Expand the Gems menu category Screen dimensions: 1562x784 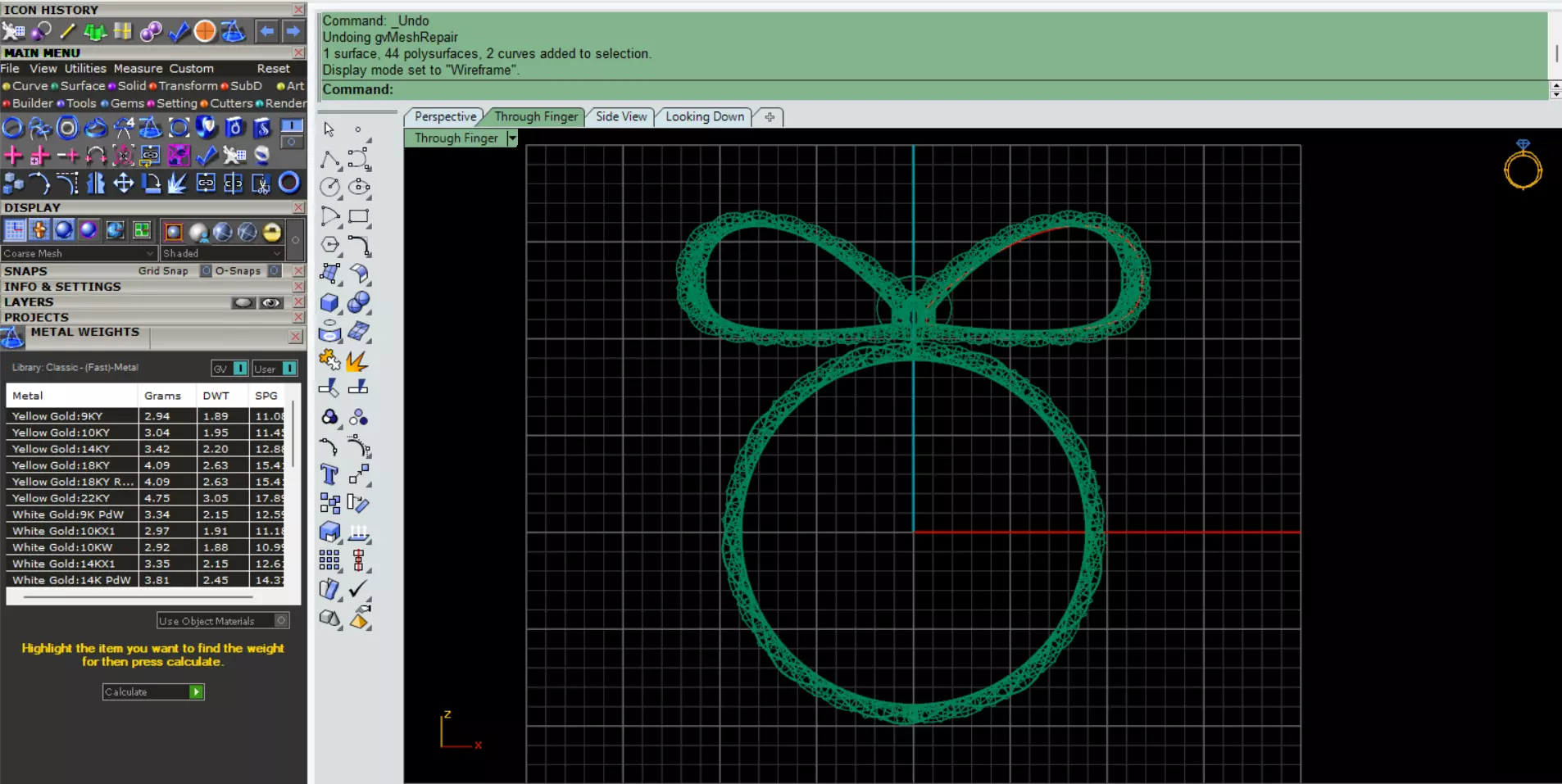(x=123, y=103)
